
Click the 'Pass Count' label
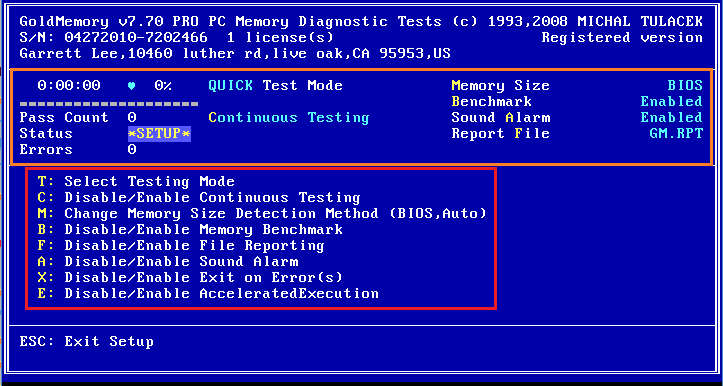(x=64, y=118)
